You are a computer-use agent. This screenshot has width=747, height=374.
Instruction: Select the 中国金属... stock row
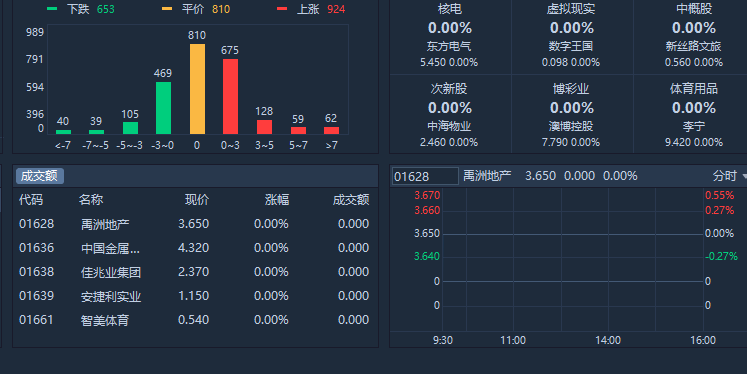(x=195, y=248)
